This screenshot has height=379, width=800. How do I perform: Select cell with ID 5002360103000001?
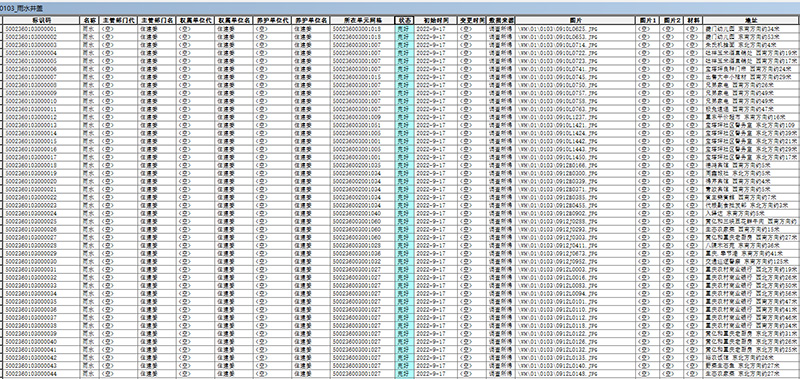pos(42,29)
